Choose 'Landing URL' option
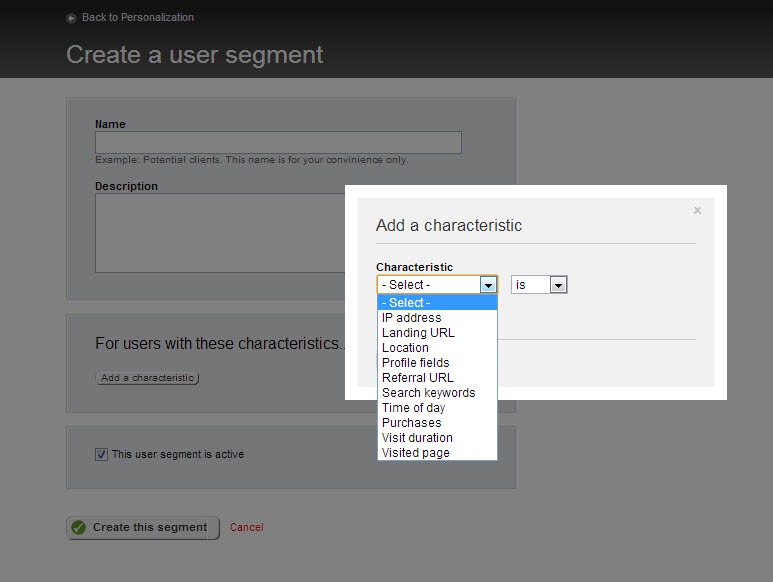Viewport: 773px width, 582px height. (417, 333)
